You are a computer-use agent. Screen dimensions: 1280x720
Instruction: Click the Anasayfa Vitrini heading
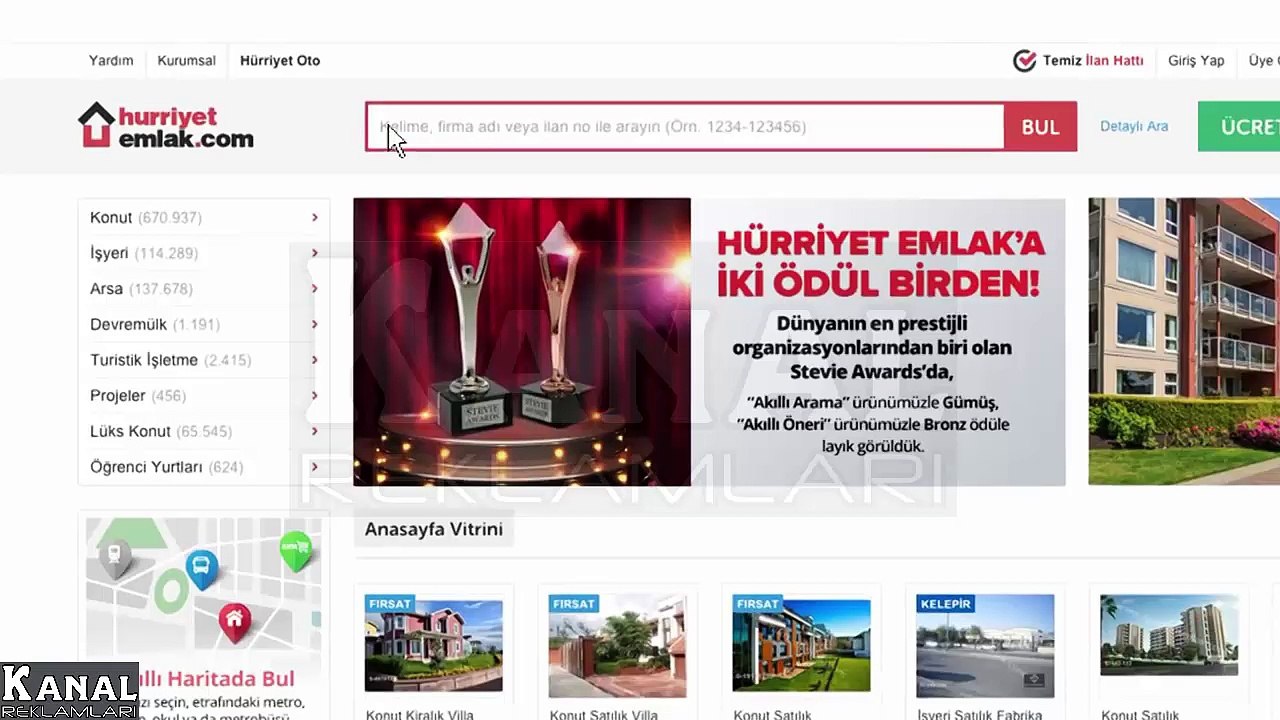pyautogui.click(x=434, y=529)
